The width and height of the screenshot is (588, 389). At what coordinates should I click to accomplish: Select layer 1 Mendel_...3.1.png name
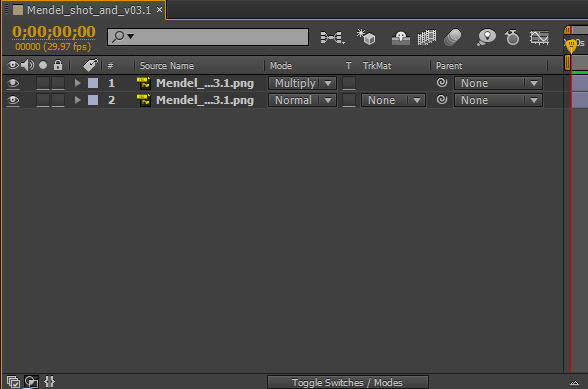[x=205, y=83]
